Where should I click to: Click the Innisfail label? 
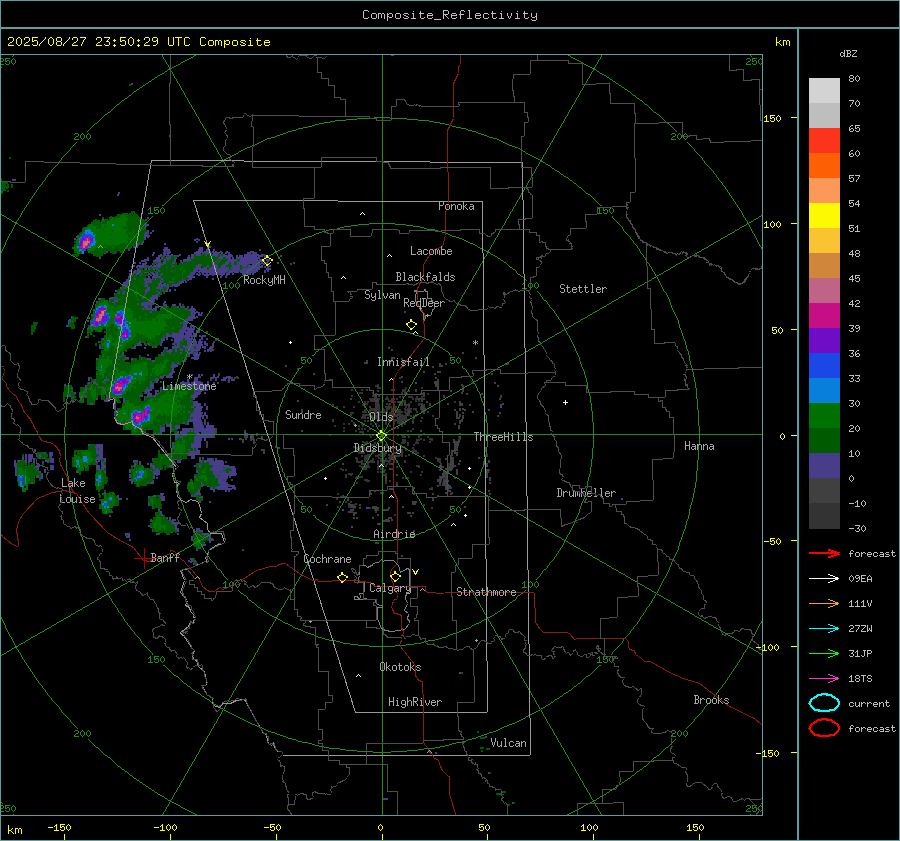tap(403, 362)
